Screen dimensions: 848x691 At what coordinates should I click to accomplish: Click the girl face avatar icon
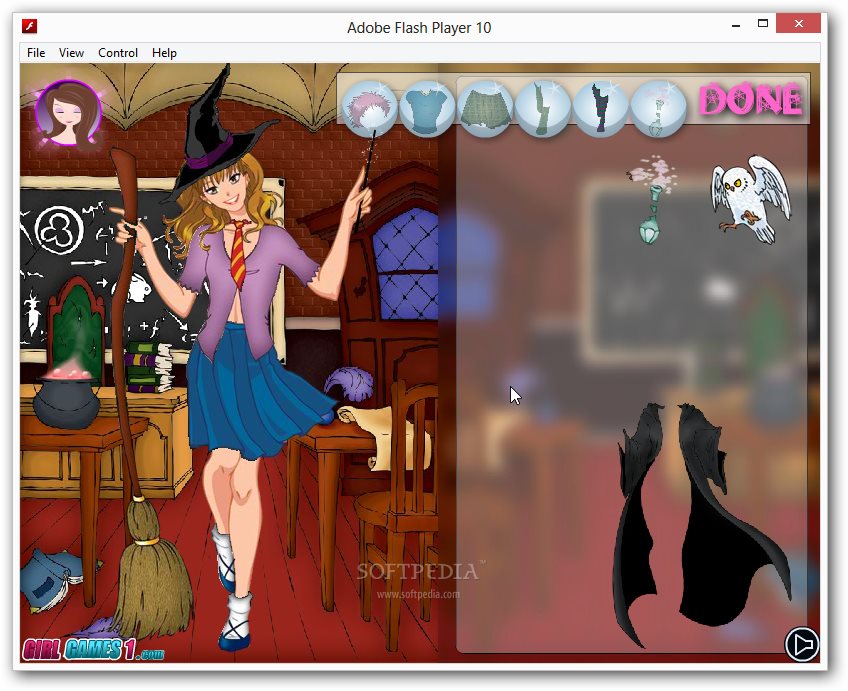point(69,114)
